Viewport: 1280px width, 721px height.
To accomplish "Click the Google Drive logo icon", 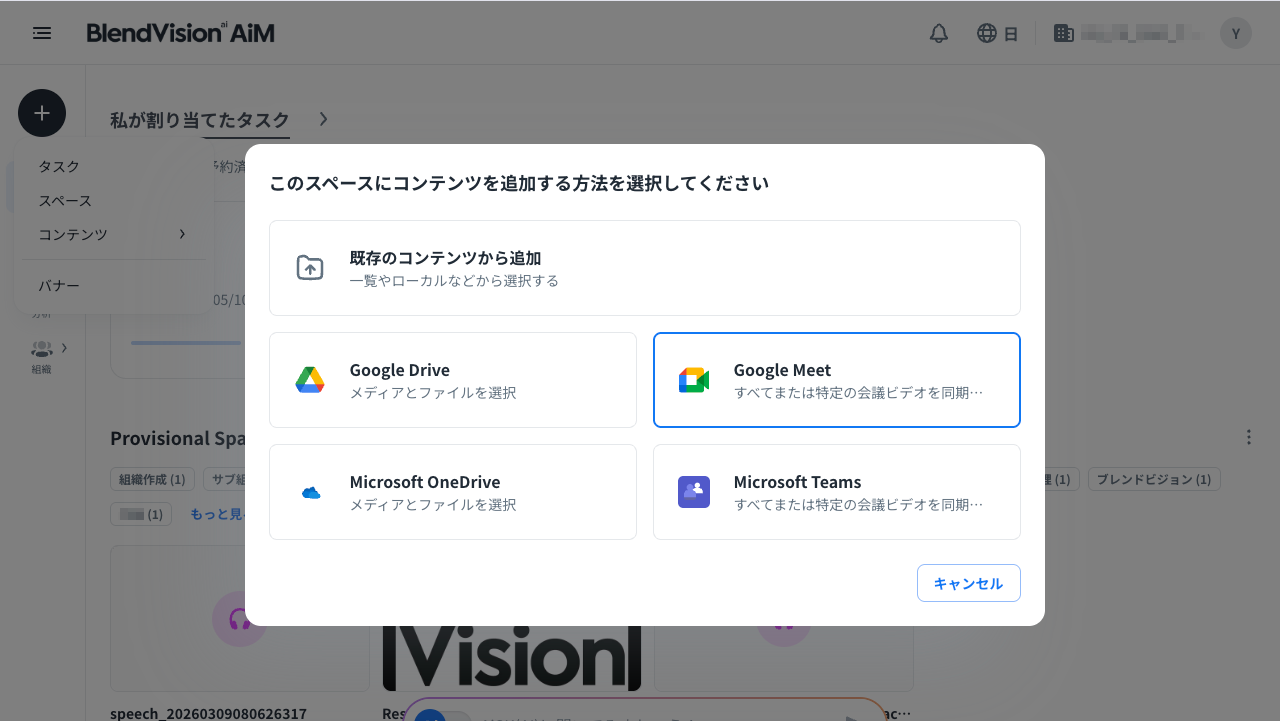I will (310, 380).
